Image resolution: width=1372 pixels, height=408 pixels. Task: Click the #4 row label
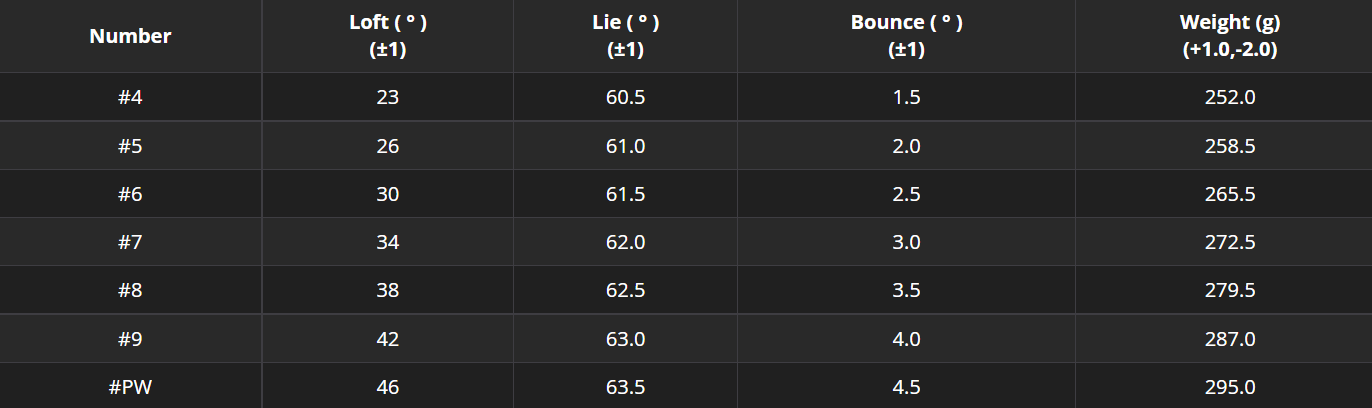[130, 98]
